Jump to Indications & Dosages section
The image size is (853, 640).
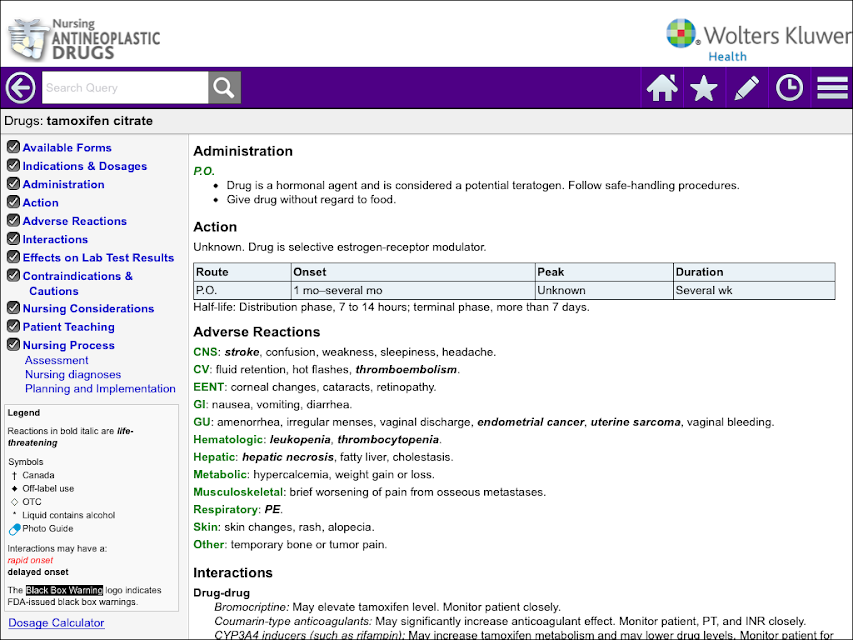click(x=85, y=166)
